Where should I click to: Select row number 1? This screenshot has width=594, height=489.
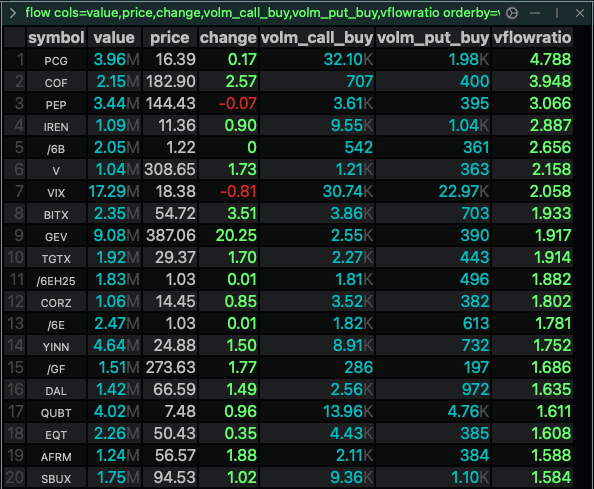click(x=15, y=60)
